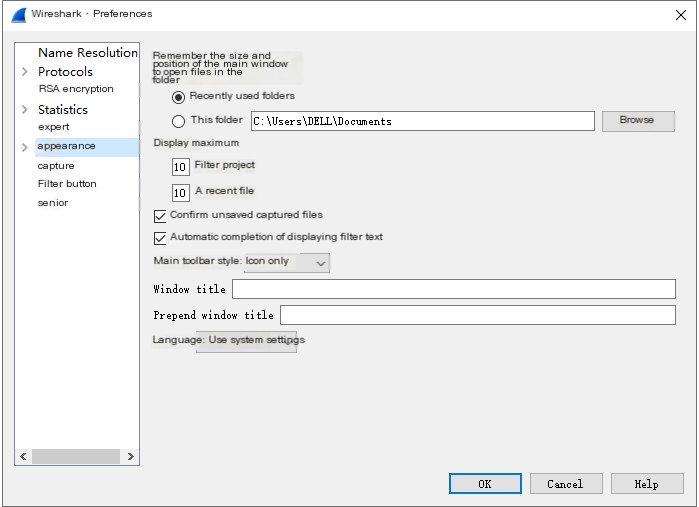Open the Language selection dropdown
Viewport: 699px width, 507px height.
coord(247,342)
